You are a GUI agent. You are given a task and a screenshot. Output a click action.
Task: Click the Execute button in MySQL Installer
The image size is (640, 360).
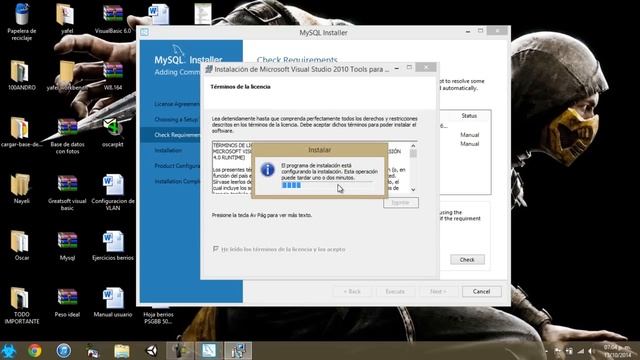tap(395, 291)
